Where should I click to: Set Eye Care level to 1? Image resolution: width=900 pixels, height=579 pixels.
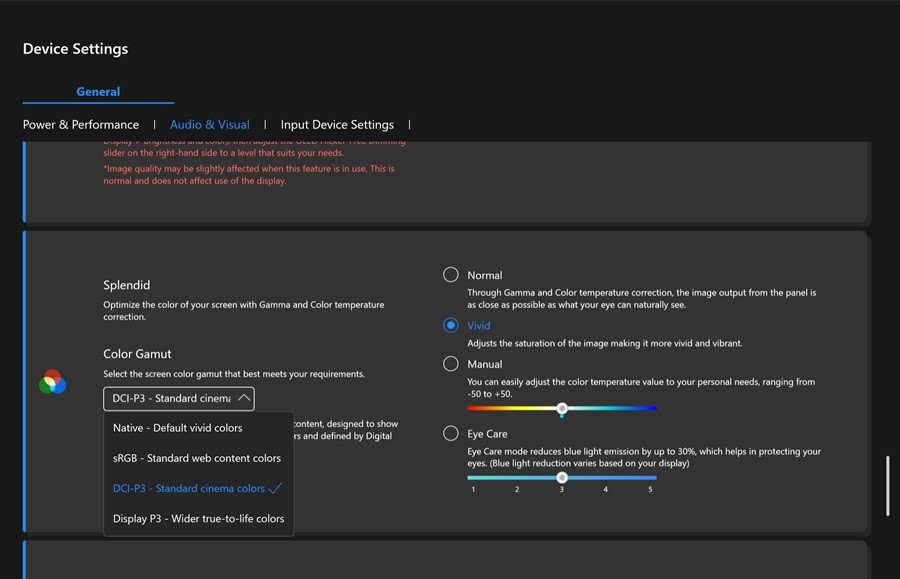[473, 478]
